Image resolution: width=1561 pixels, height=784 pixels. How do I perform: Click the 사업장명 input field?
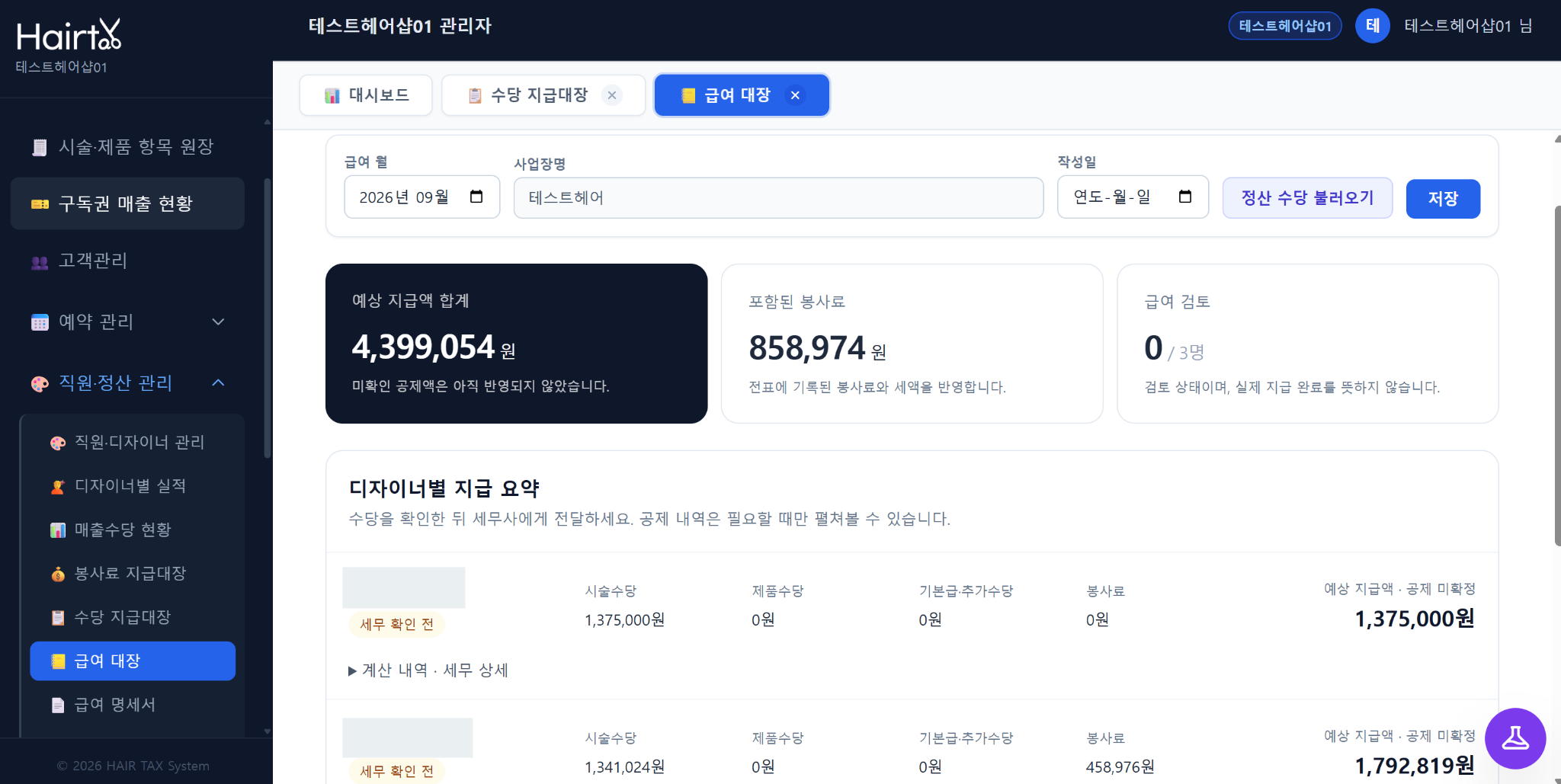[x=778, y=198]
